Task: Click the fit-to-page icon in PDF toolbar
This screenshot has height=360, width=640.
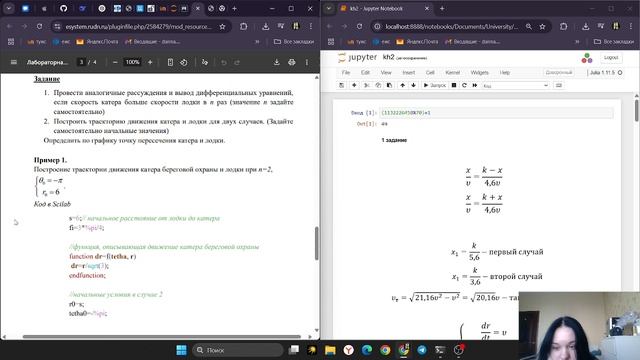Action: 170,62
